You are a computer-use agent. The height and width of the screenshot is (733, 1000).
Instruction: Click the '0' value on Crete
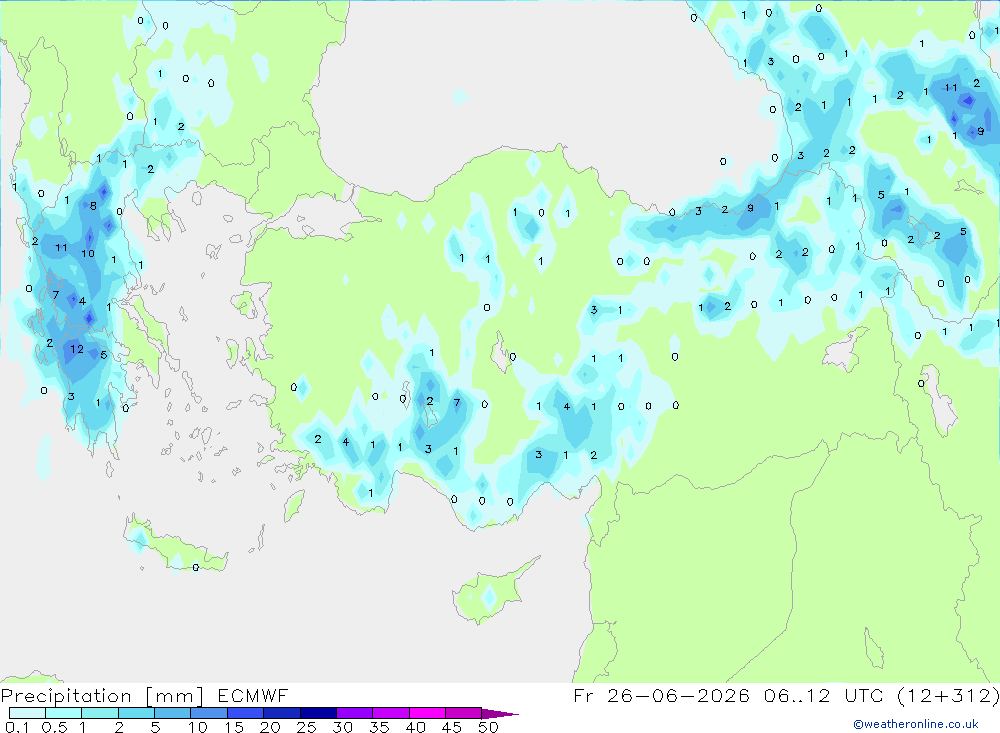pos(196,567)
